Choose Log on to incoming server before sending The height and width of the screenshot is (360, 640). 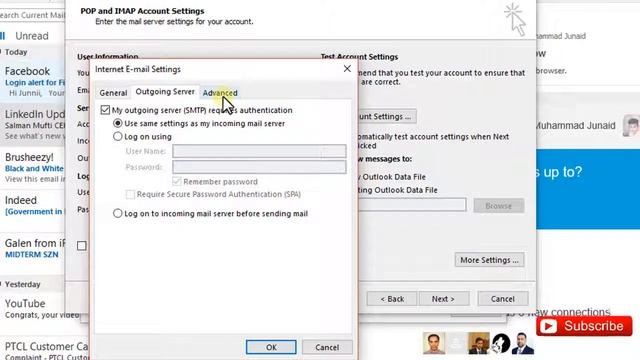click(118, 213)
